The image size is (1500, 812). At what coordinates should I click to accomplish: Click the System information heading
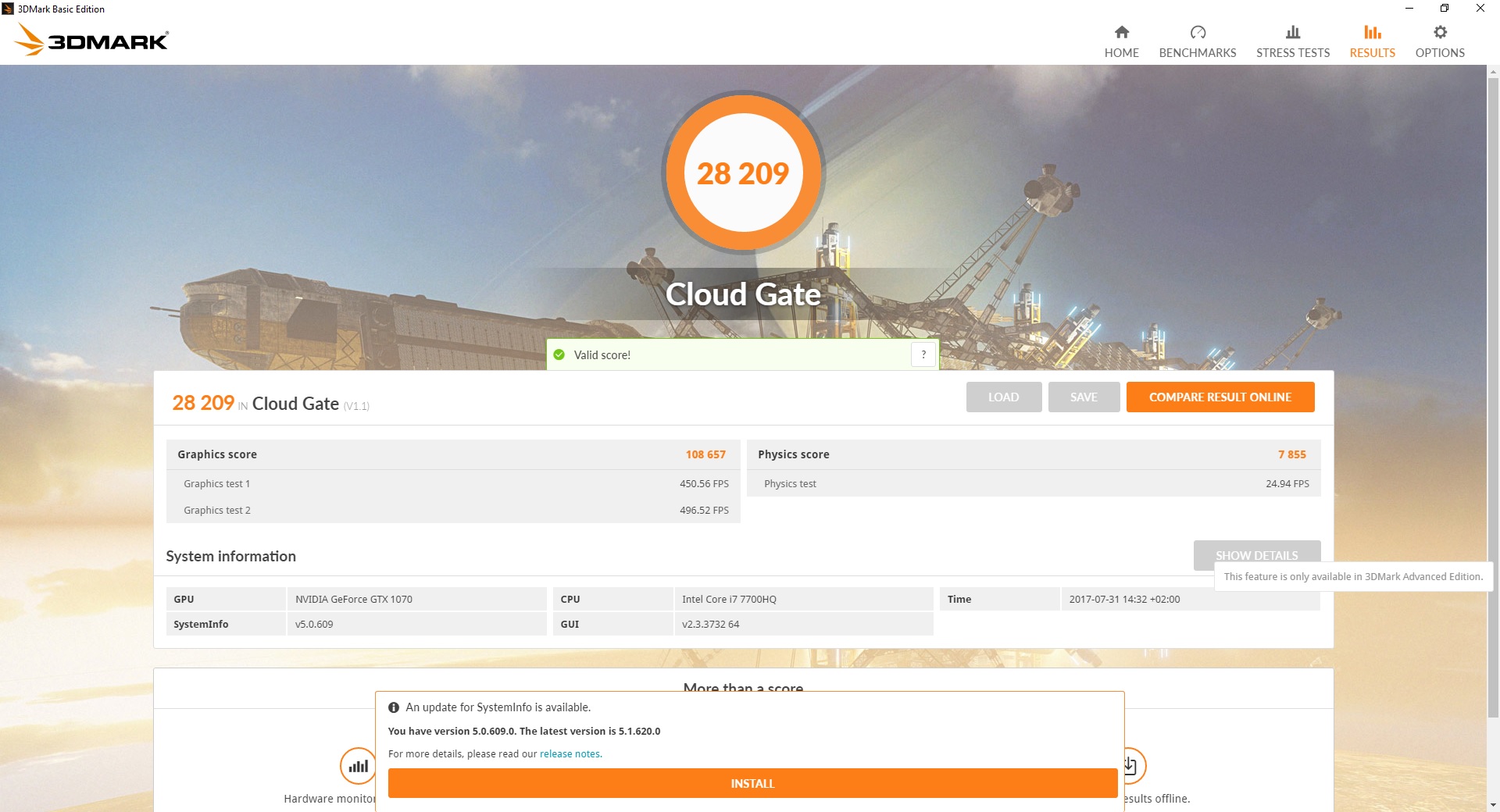point(230,556)
